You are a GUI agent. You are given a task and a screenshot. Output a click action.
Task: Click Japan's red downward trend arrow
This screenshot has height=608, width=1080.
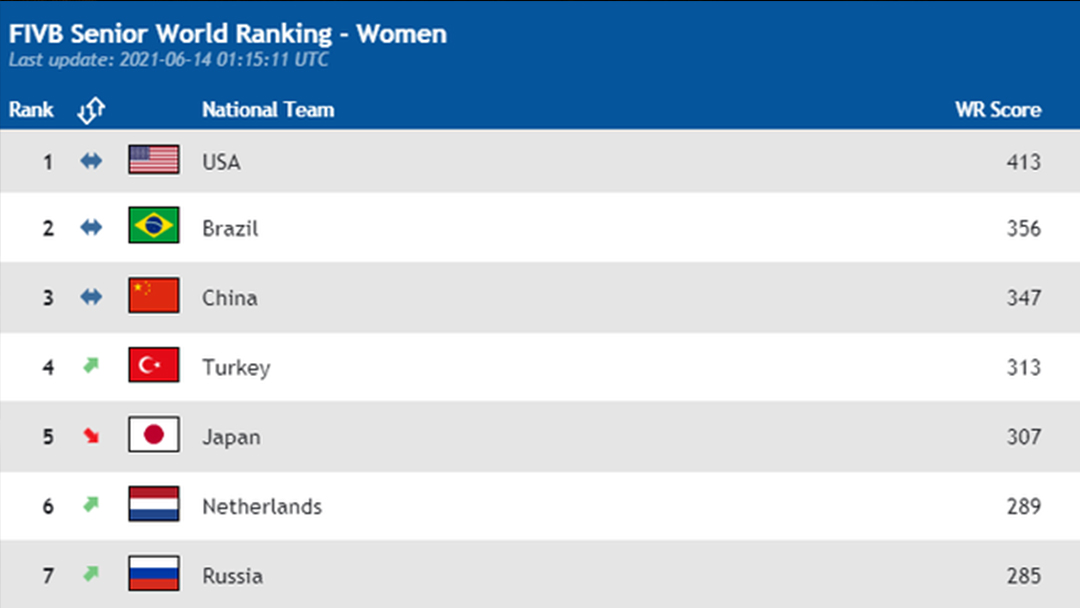(x=91, y=435)
